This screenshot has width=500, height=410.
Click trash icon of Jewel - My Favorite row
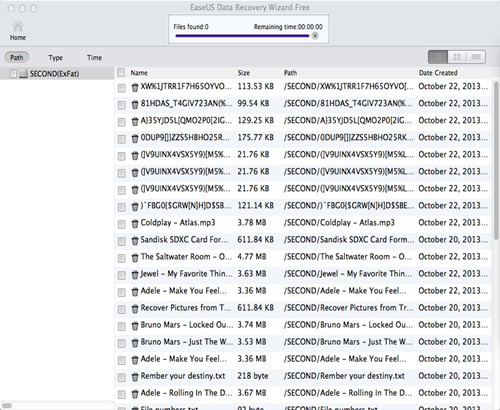pyautogui.click(x=135, y=274)
